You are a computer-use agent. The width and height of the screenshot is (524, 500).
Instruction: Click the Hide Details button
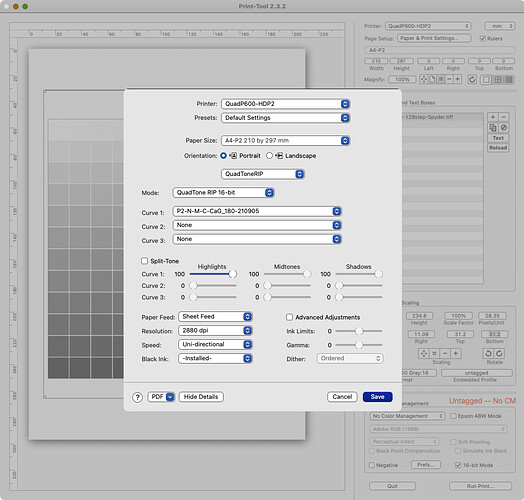[x=201, y=397]
